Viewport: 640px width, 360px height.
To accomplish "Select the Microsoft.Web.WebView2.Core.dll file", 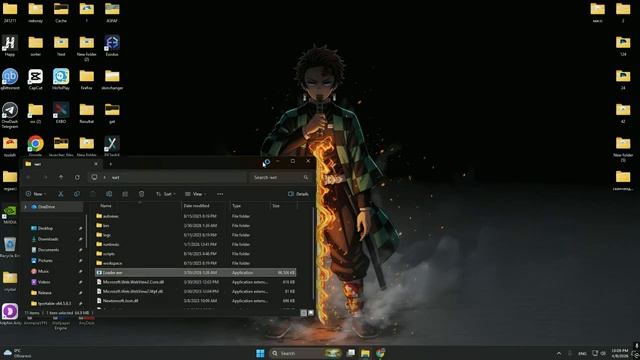I will click(x=196, y=282).
